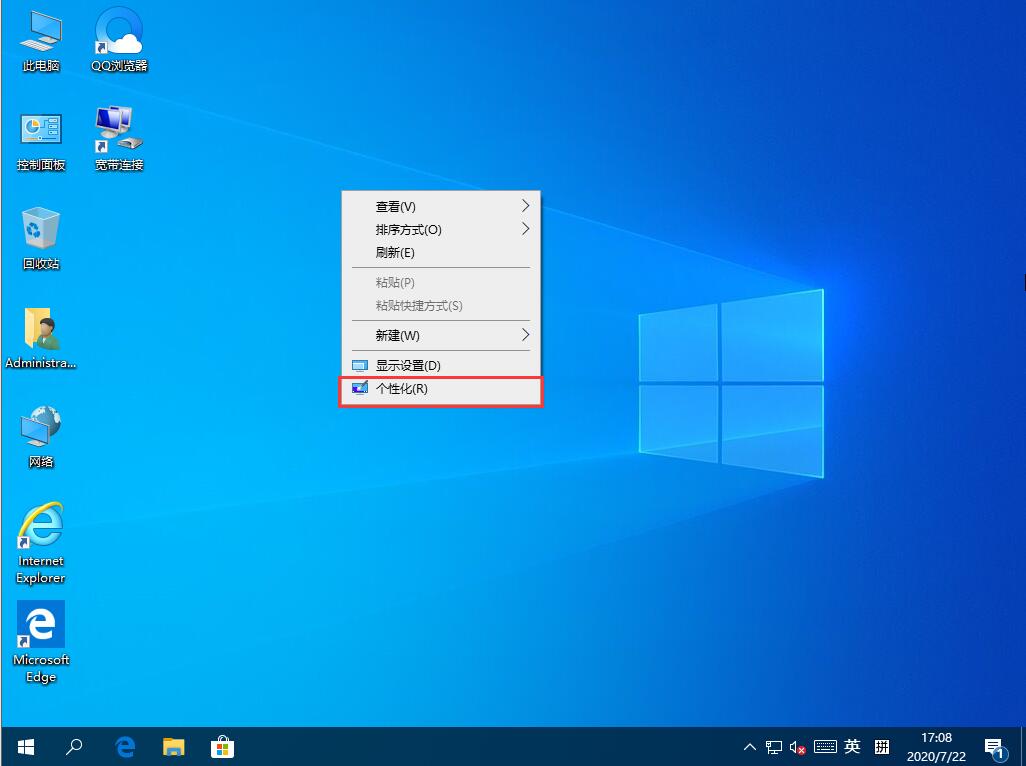Open the Windows Start menu
This screenshot has width=1026, height=766.
[x=24, y=746]
